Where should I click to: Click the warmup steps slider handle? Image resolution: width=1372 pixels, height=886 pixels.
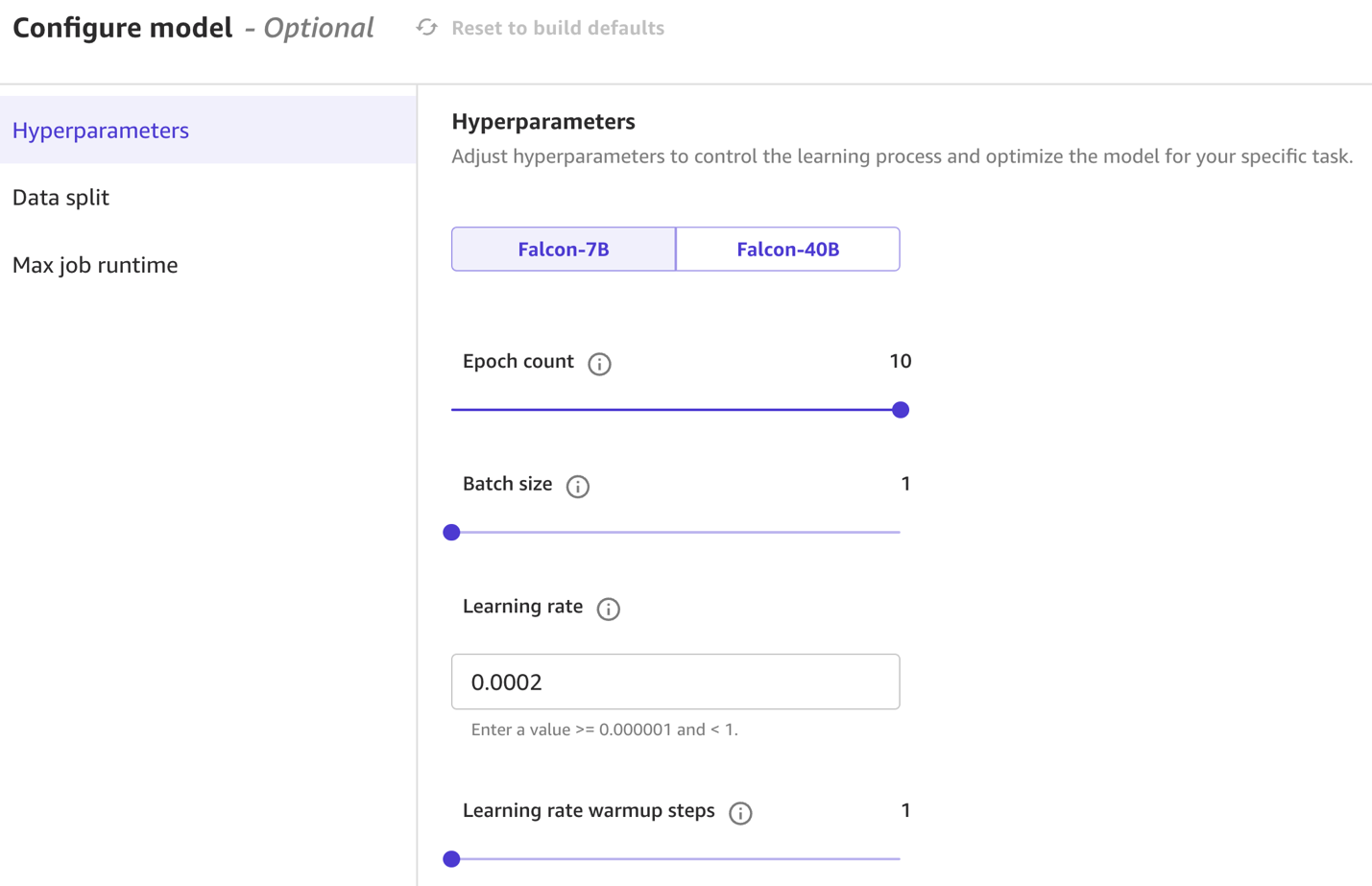coord(452,859)
